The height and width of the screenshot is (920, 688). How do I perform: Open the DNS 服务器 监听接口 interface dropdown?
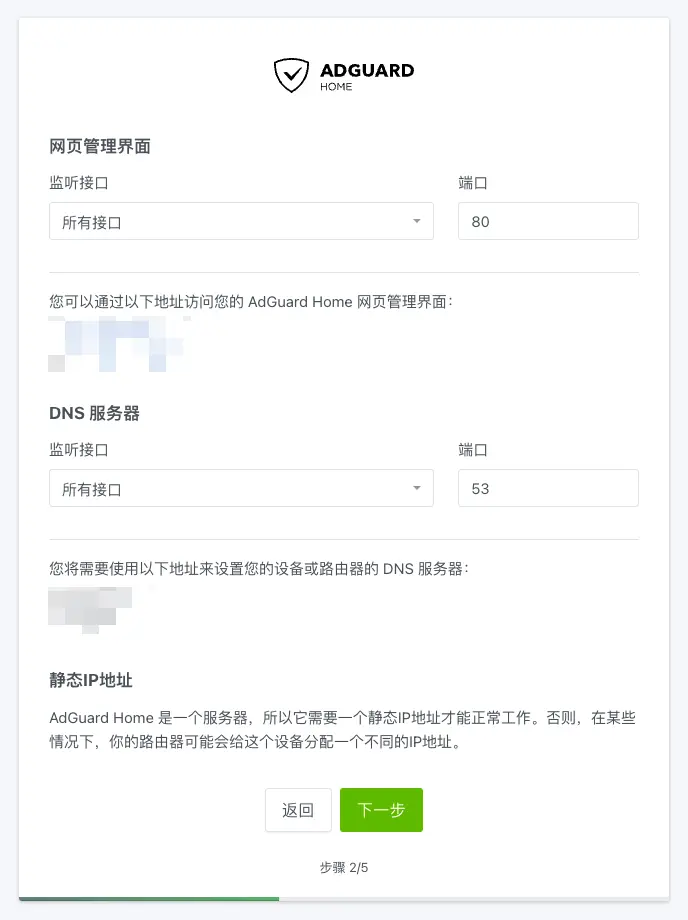coord(240,488)
